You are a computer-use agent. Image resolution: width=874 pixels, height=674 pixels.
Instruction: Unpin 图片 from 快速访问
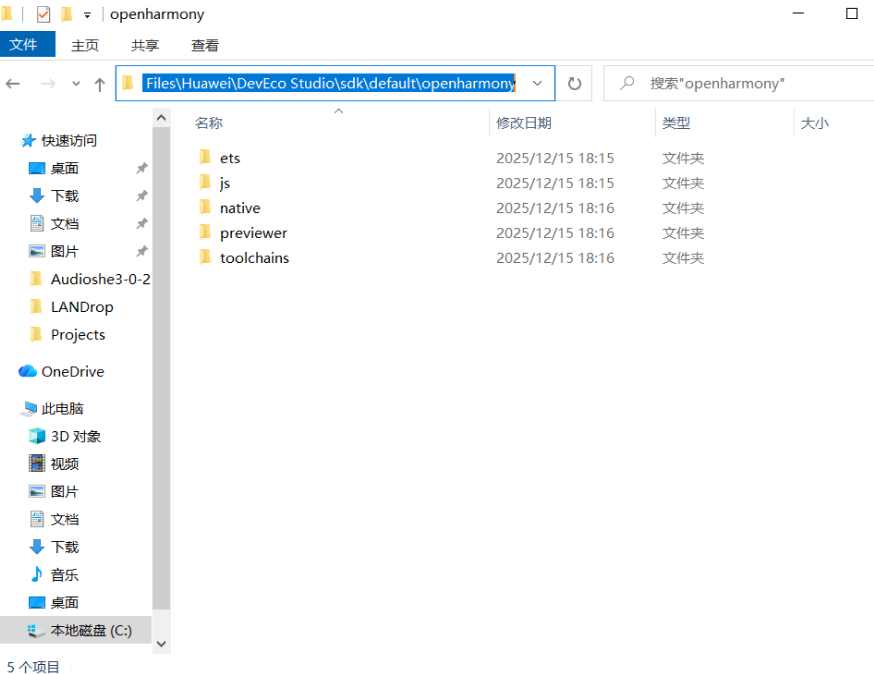[x=142, y=251]
